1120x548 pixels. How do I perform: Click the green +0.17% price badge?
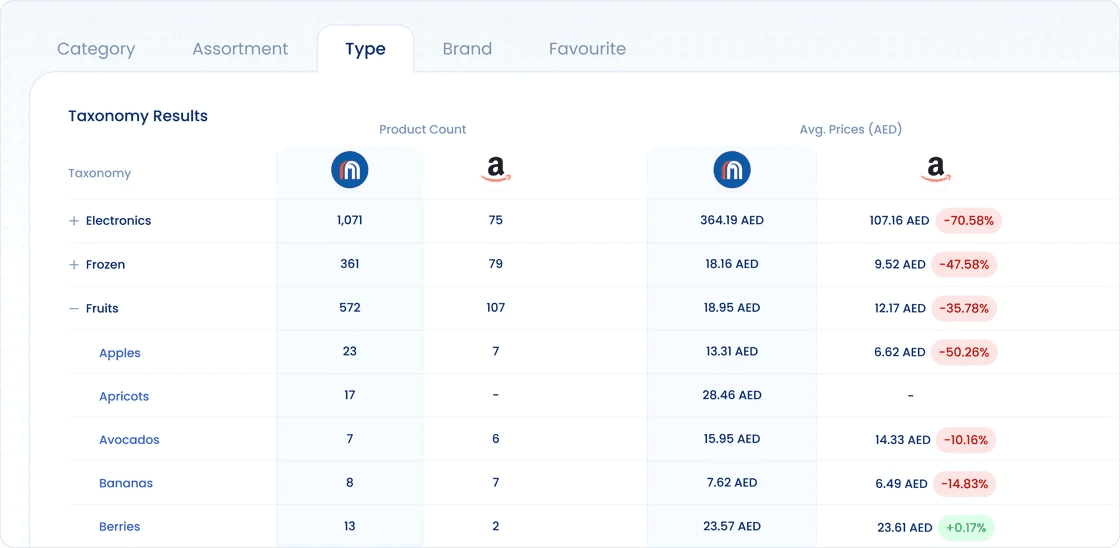(966, 528)
